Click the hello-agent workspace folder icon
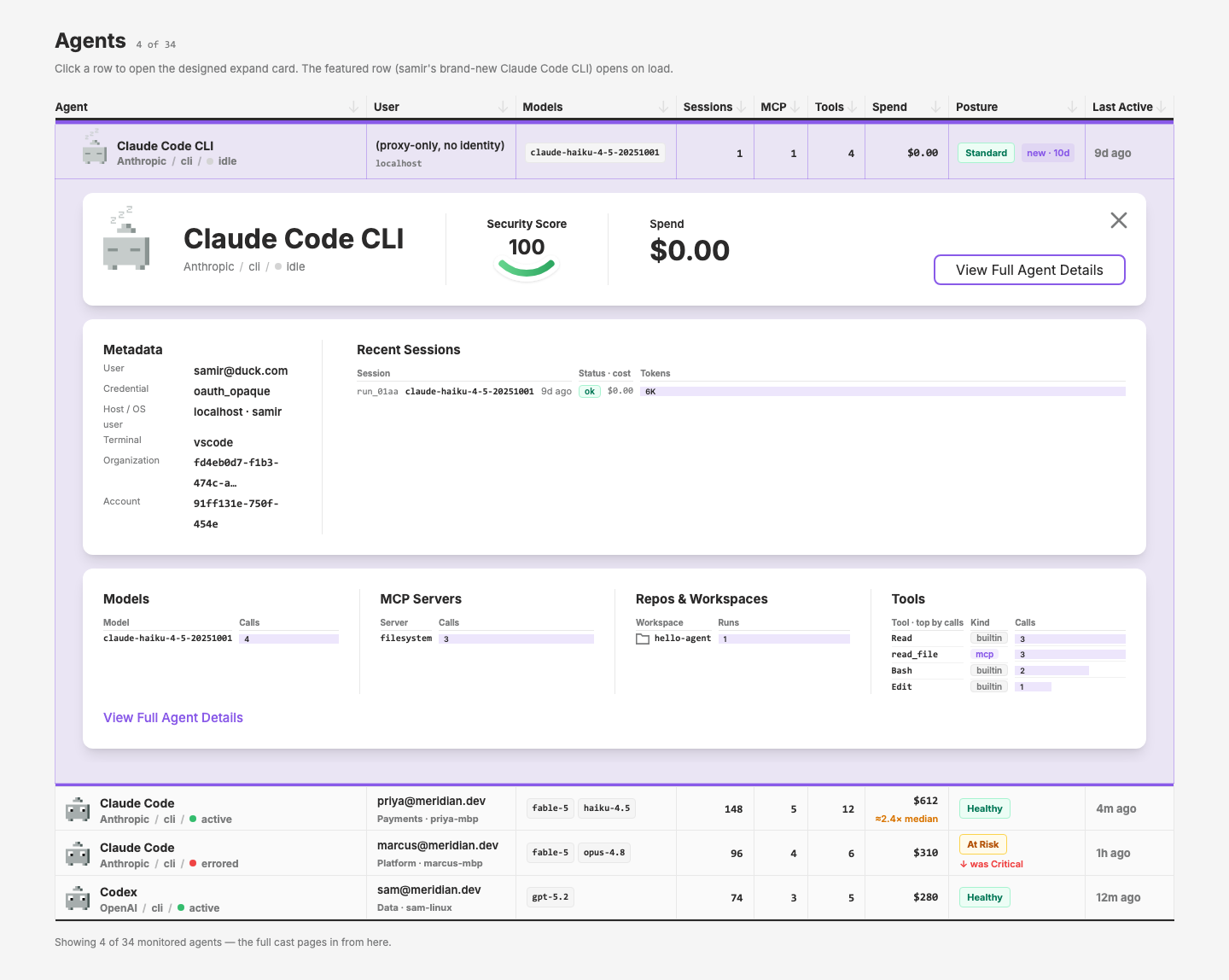1229x980 pixels. [643, 639]
